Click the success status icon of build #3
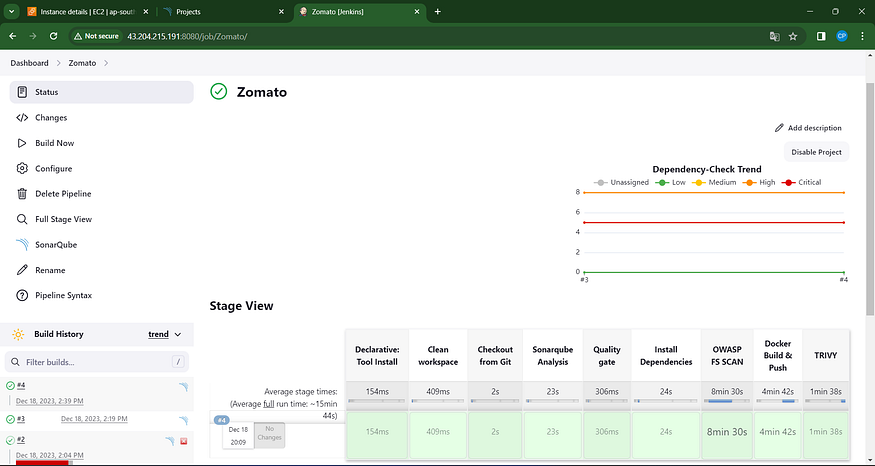The image size is (875, 466). (10, 419)
